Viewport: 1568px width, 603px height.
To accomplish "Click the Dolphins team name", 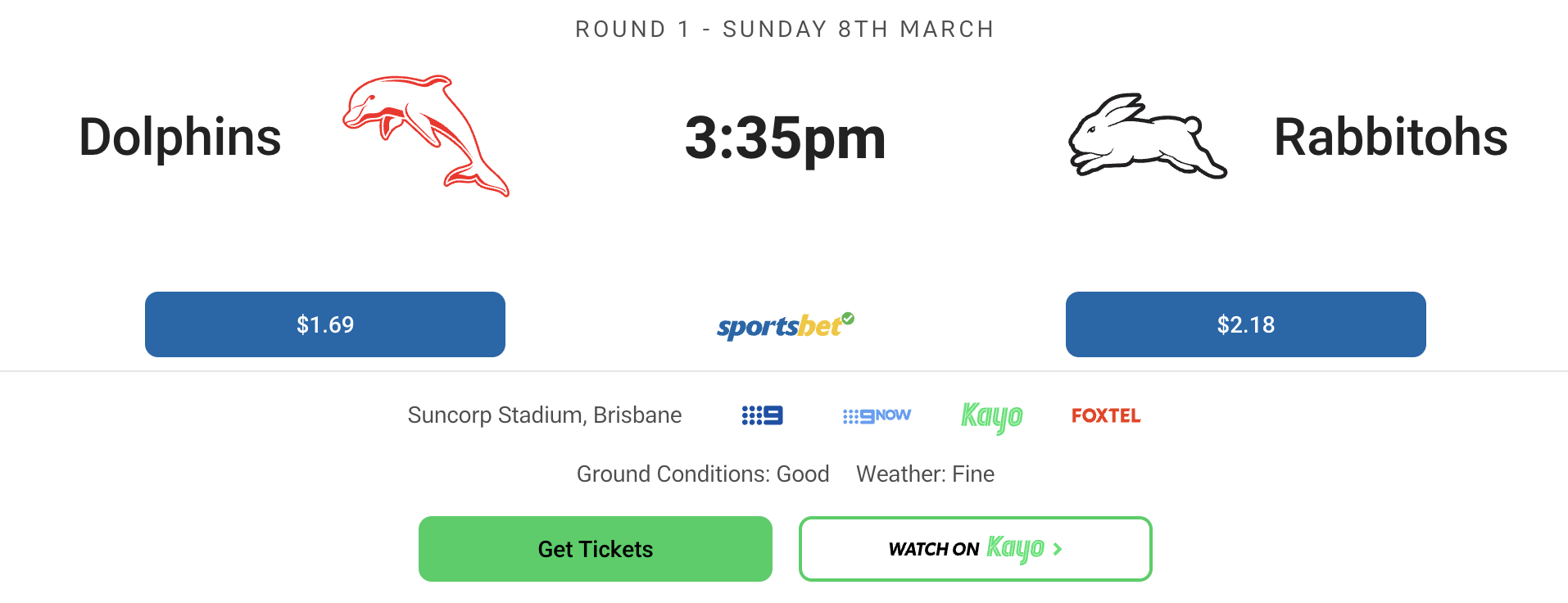I will [x=180, y=137].
